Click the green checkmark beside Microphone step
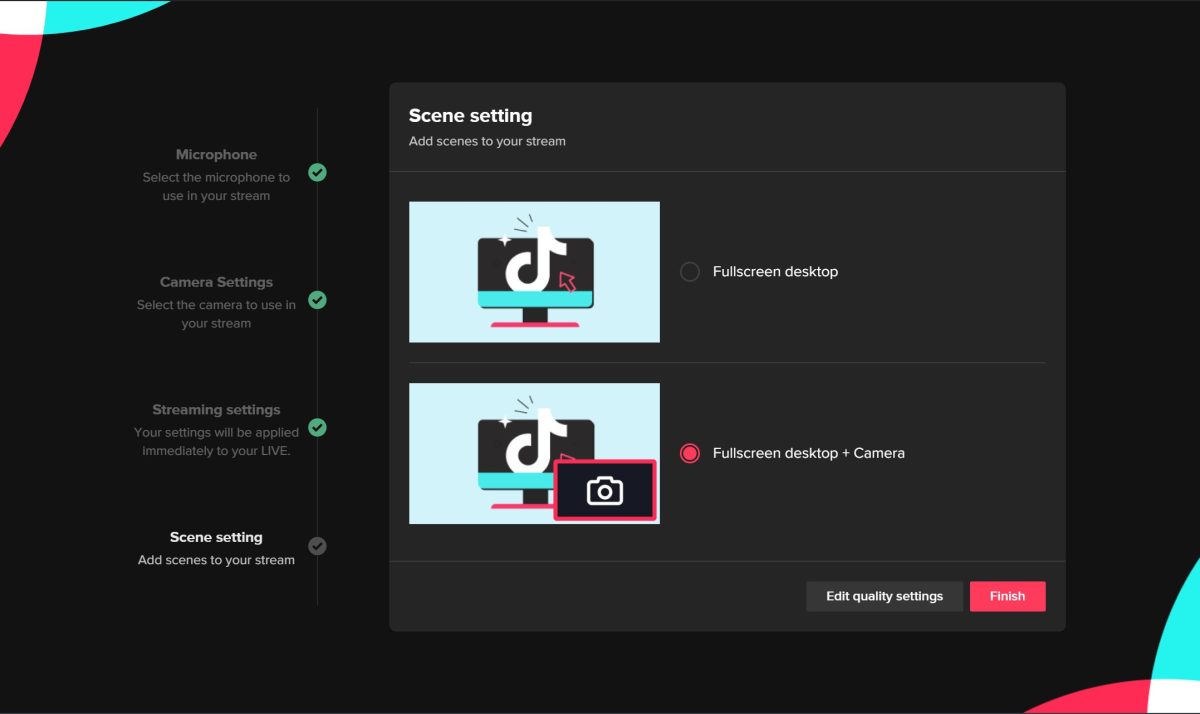 [317, 173]
